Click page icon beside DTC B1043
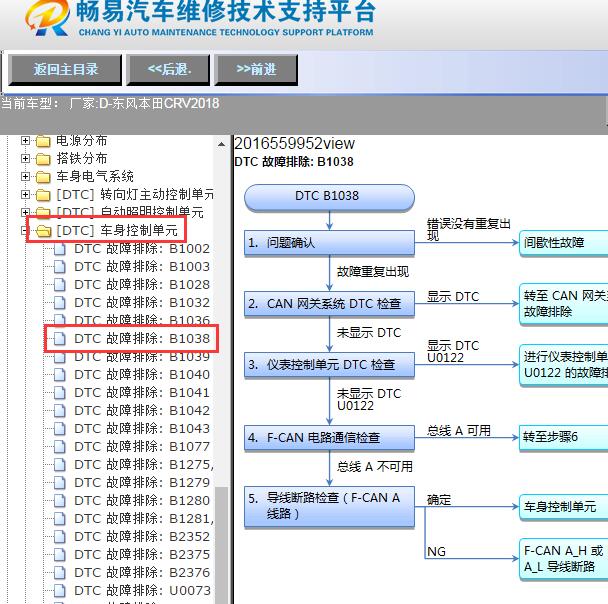Viewport: 608px width, 604px height. click(x=59, y=428)
